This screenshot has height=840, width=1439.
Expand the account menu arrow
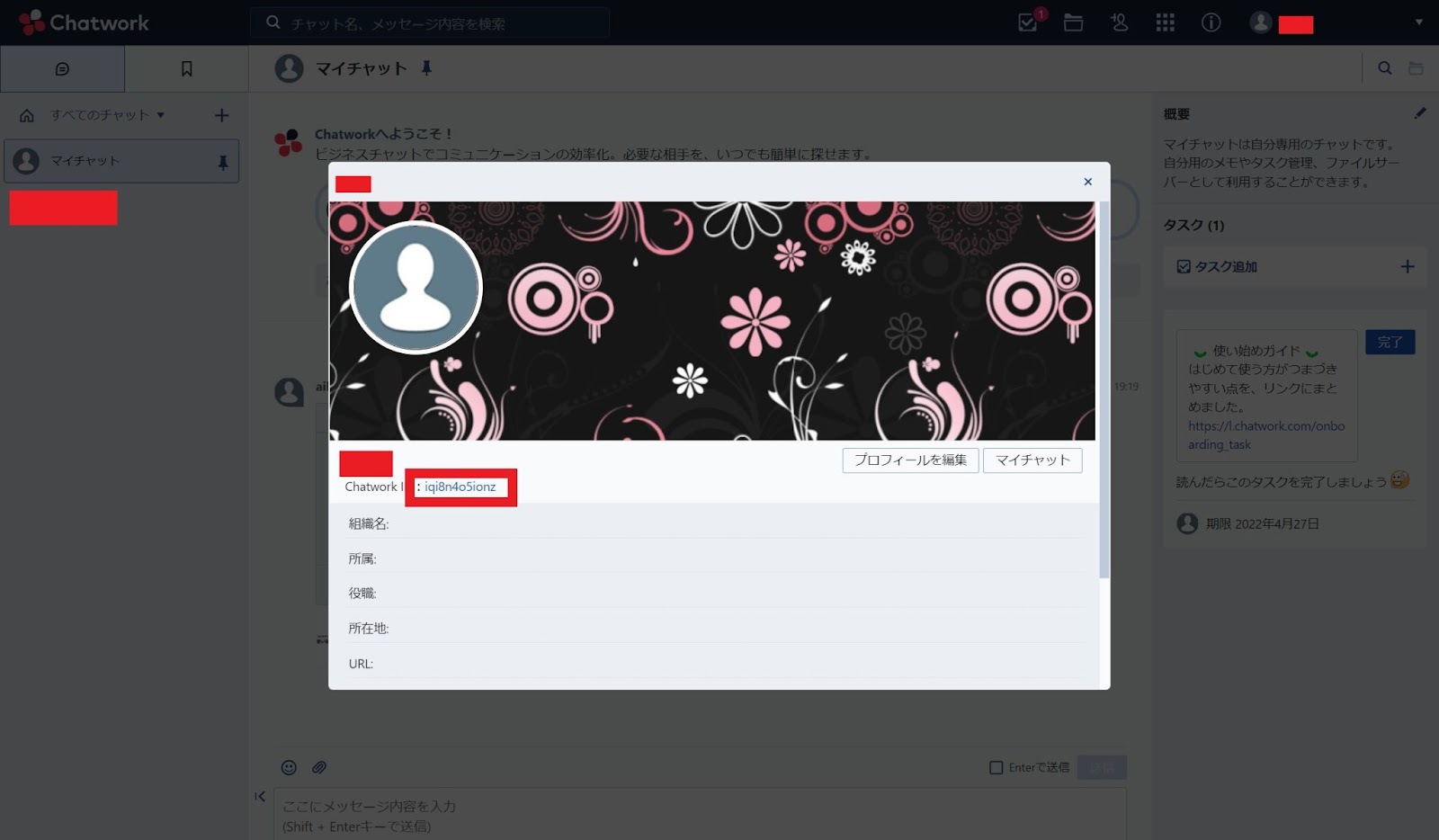pos(1419,22)
